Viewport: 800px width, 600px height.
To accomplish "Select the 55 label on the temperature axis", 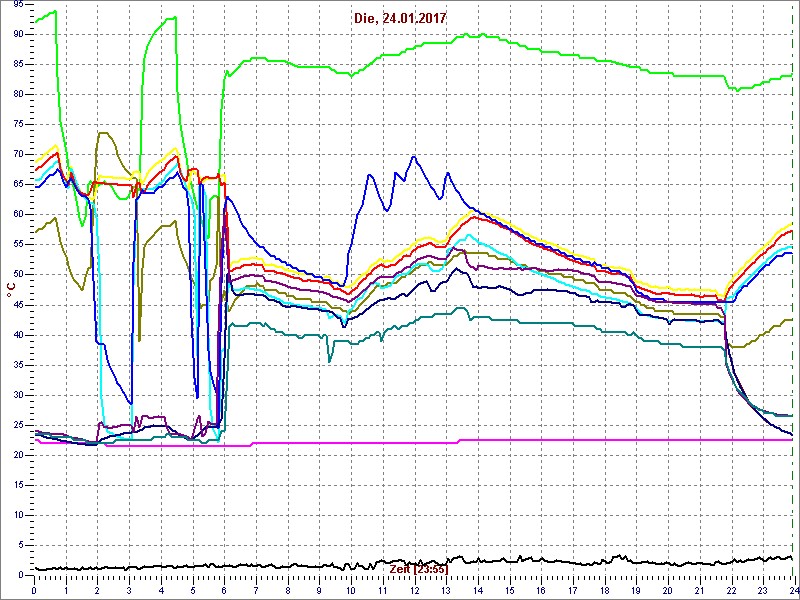I will click(18, 245).
